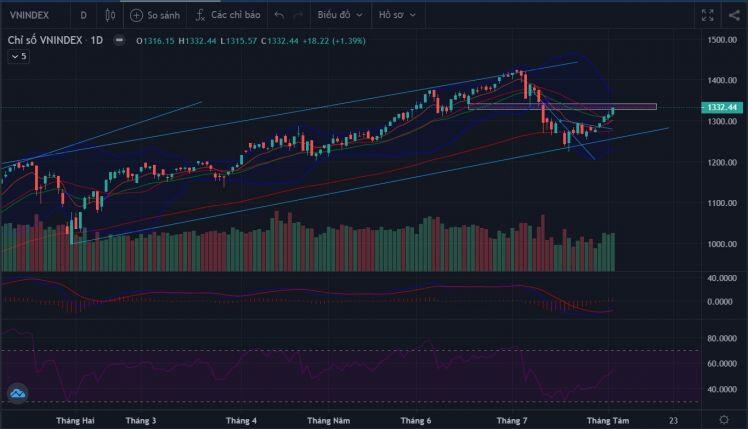Click the 1400.00 price scale label

coord(722,80)
